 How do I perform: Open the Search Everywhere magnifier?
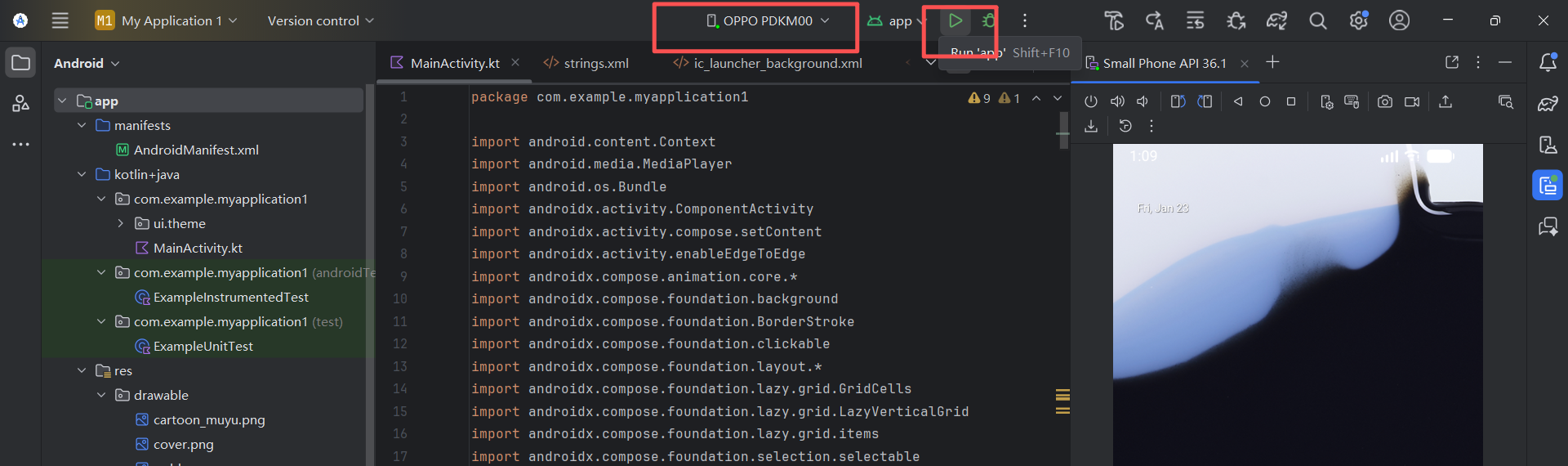point(1317,20)
